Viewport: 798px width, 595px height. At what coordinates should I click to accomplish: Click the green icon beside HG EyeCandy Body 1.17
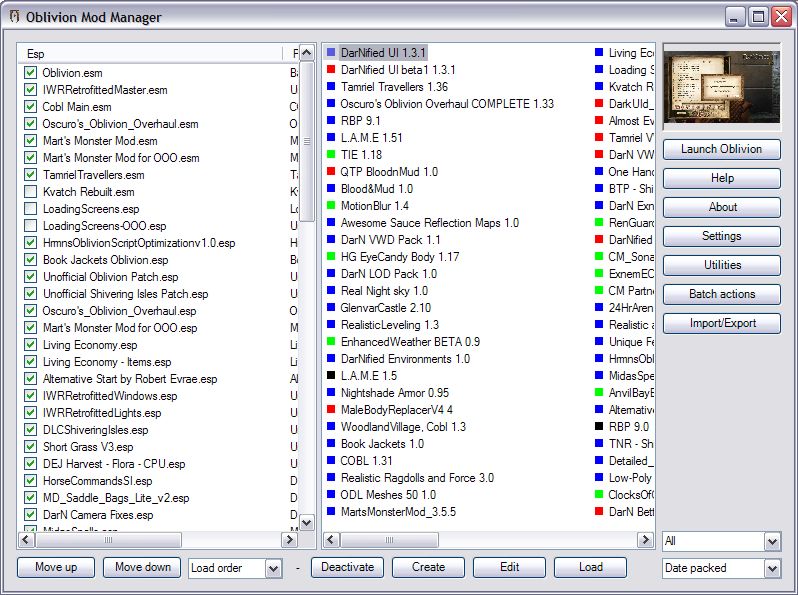pos(331,257)
